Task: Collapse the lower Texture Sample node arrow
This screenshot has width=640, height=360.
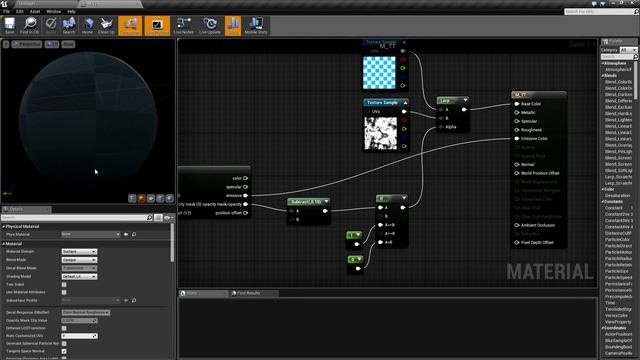Action: click(x=405, y=102)
